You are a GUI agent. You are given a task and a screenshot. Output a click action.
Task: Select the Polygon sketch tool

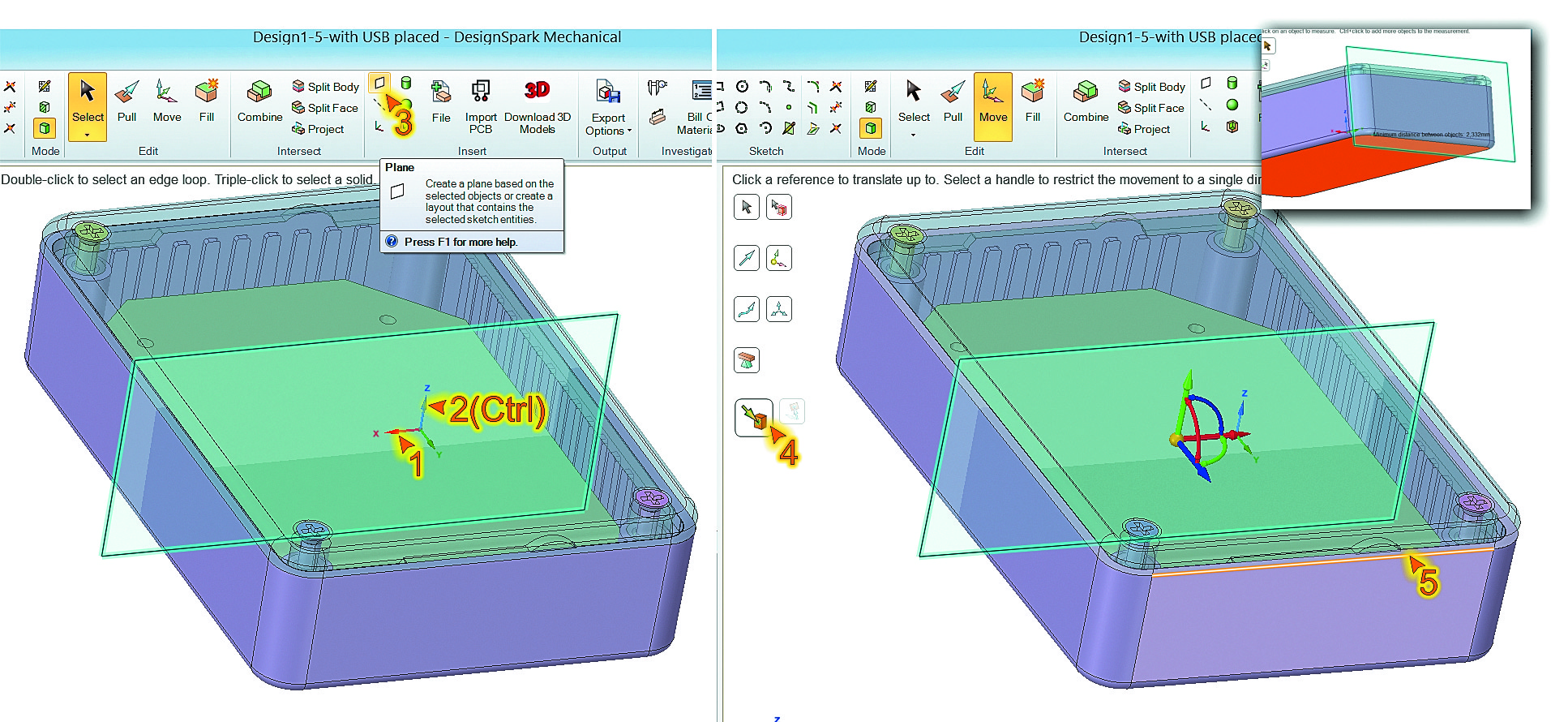click(x=742, y=128)
